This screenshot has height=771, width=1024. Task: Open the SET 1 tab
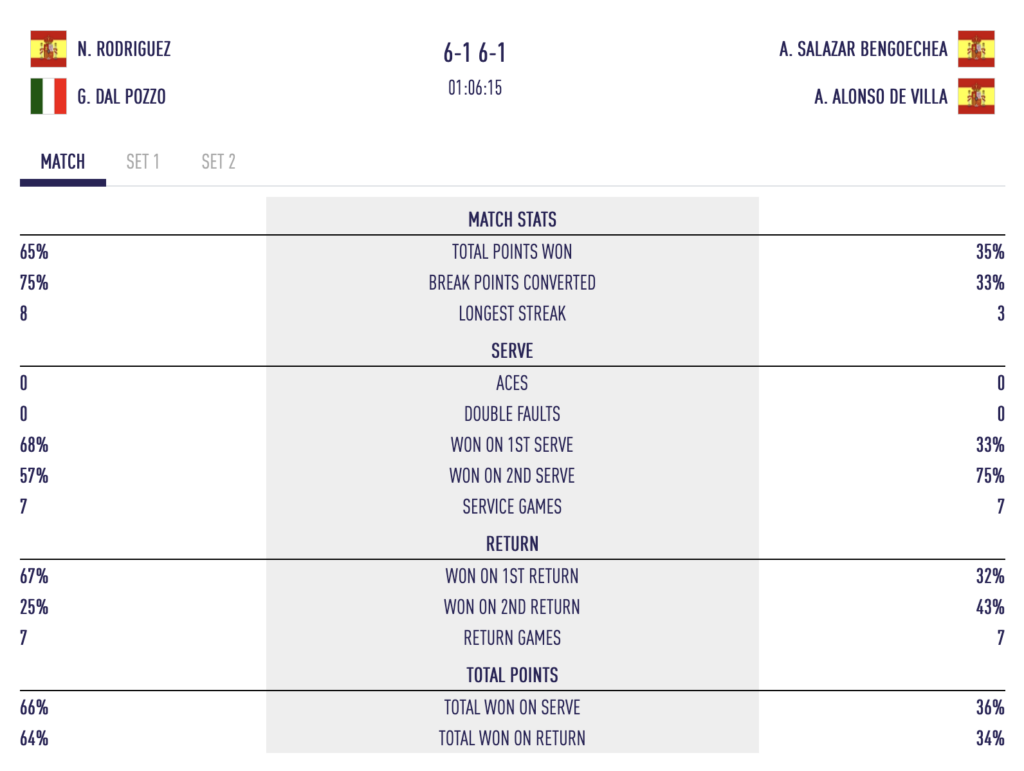pos(143,162)
